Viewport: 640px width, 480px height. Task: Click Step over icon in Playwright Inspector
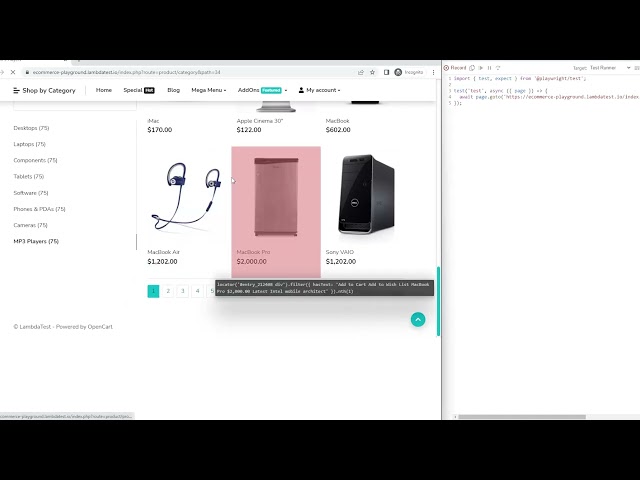(498, 68)
